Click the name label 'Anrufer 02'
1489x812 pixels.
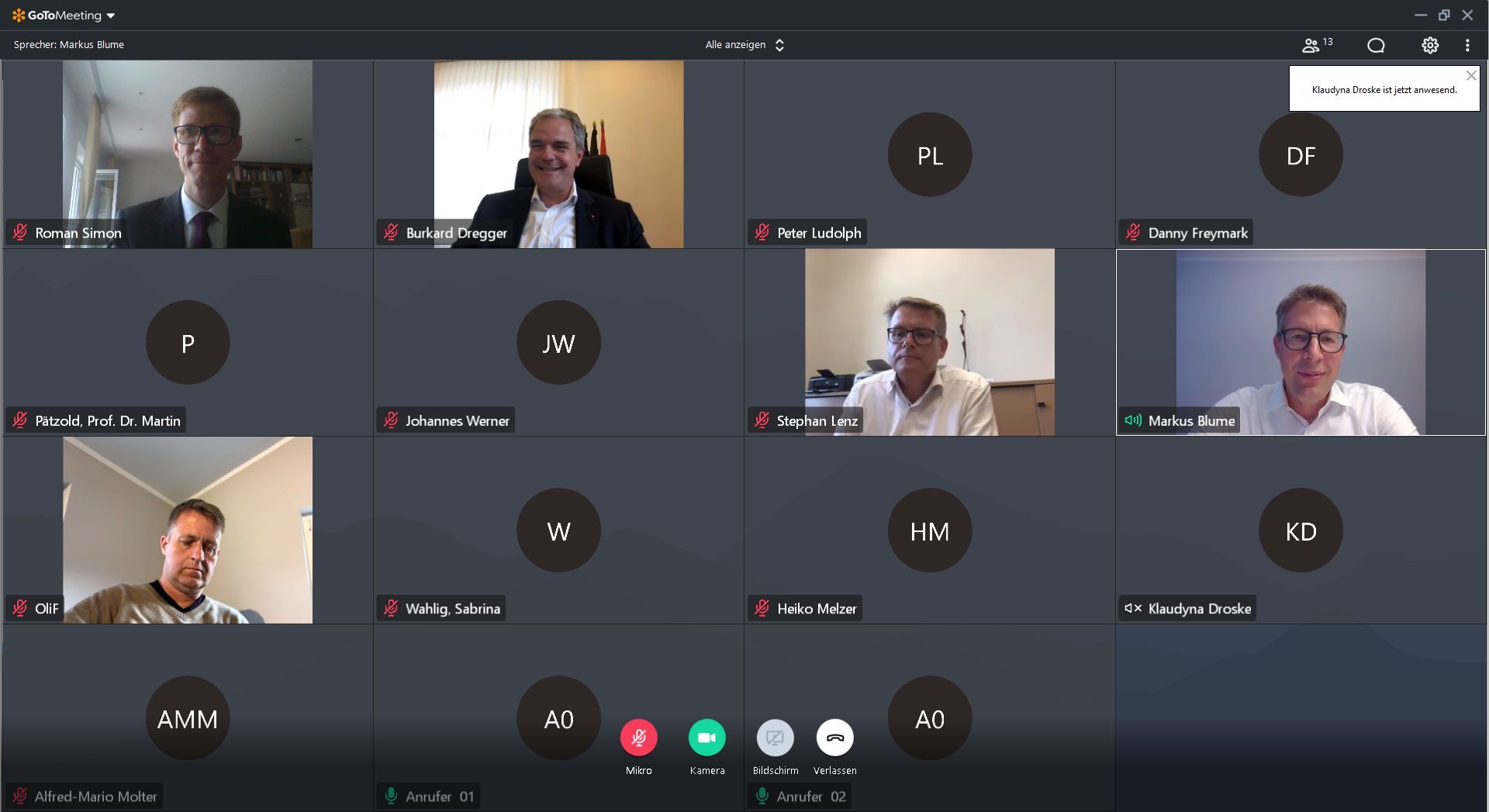pyautogui.click(x=811, y=796)
